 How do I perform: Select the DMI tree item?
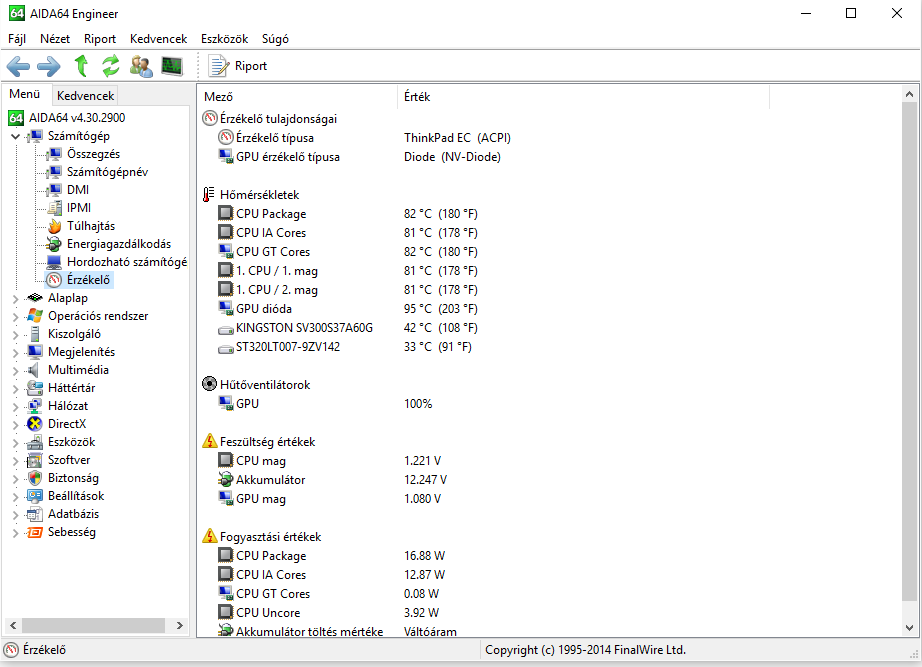click(x=78, y=190)
